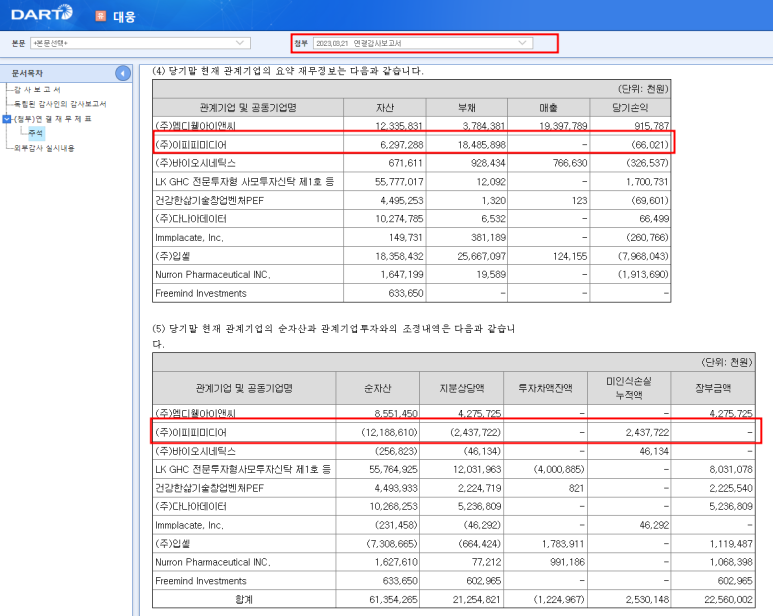Click the DART logo
Screen dimensions: 773x616
42,13
